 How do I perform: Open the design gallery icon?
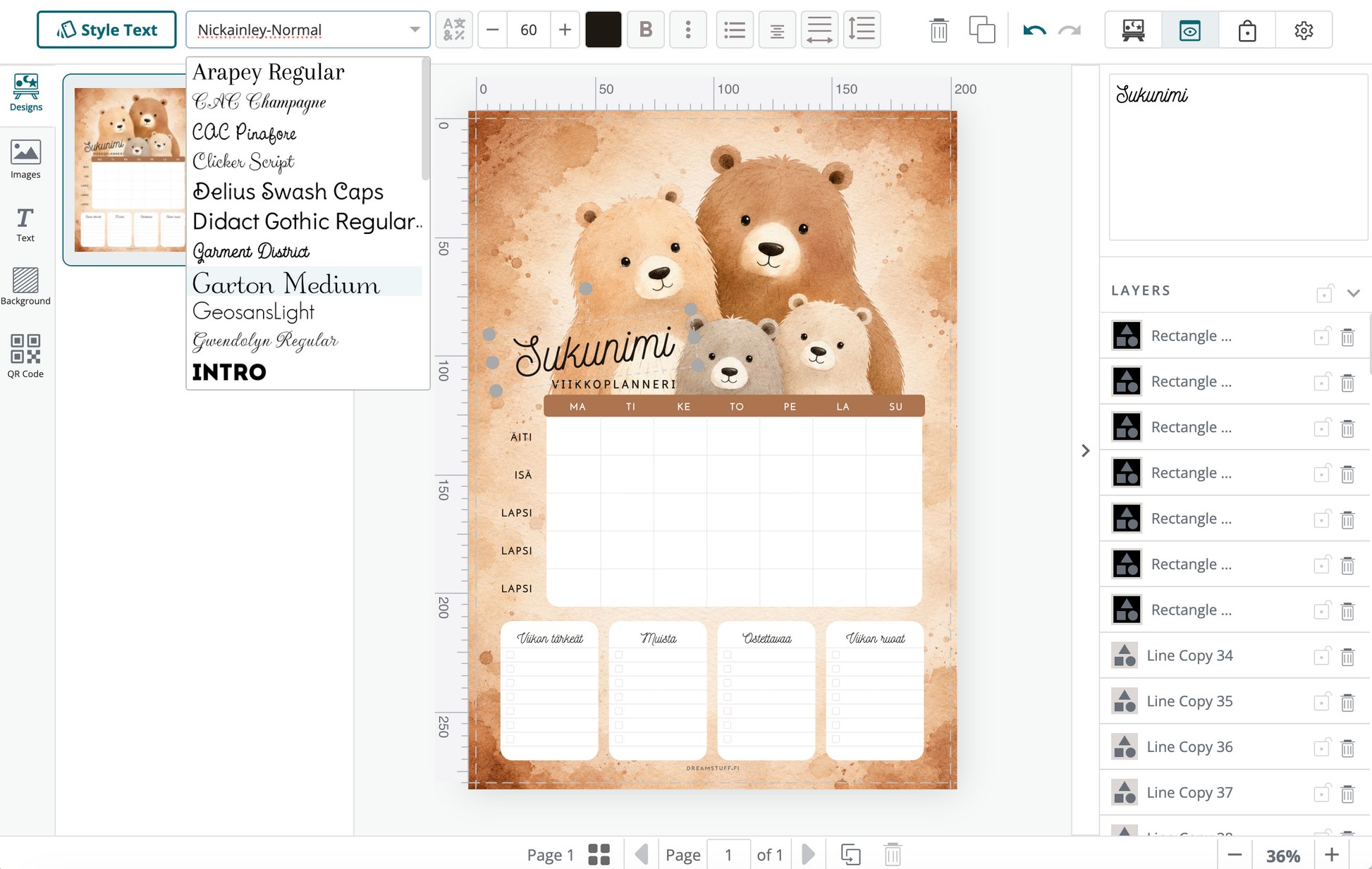1133,30
